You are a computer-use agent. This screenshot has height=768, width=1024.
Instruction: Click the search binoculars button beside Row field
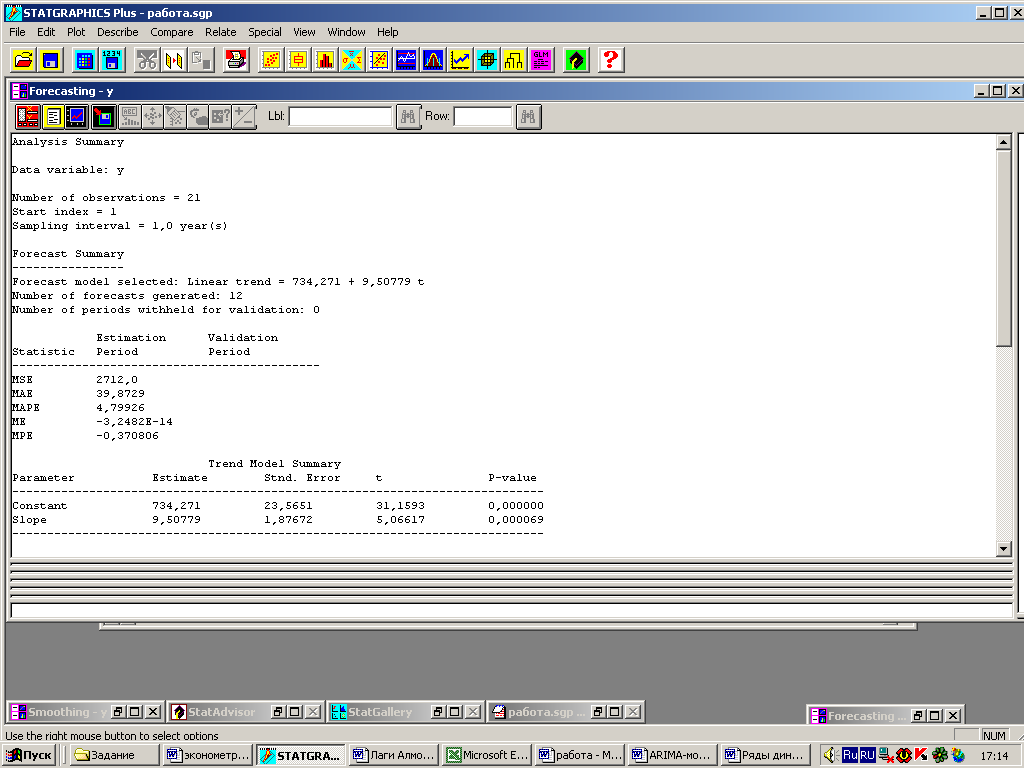click(x=529, y=117)
